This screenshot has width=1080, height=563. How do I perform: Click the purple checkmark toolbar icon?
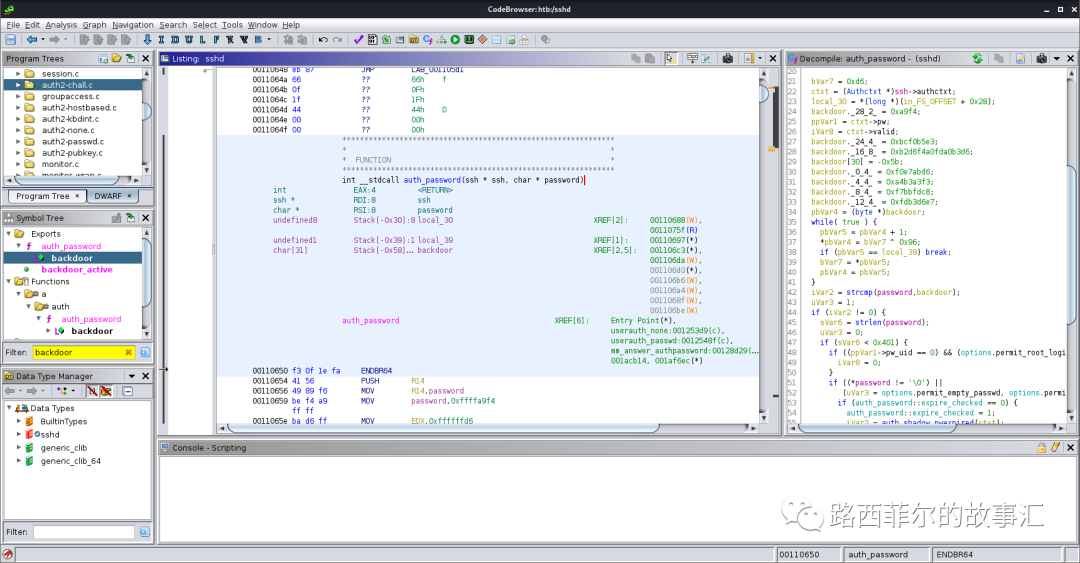[358, 40]
